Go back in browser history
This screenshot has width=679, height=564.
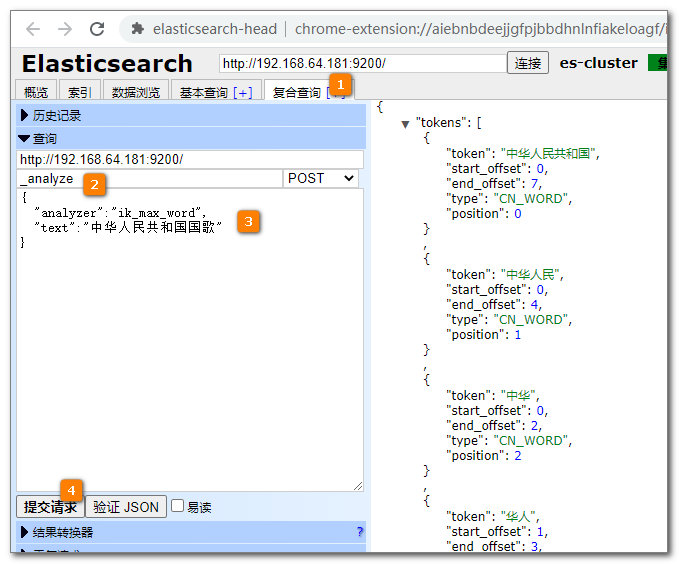coord(33,29)
